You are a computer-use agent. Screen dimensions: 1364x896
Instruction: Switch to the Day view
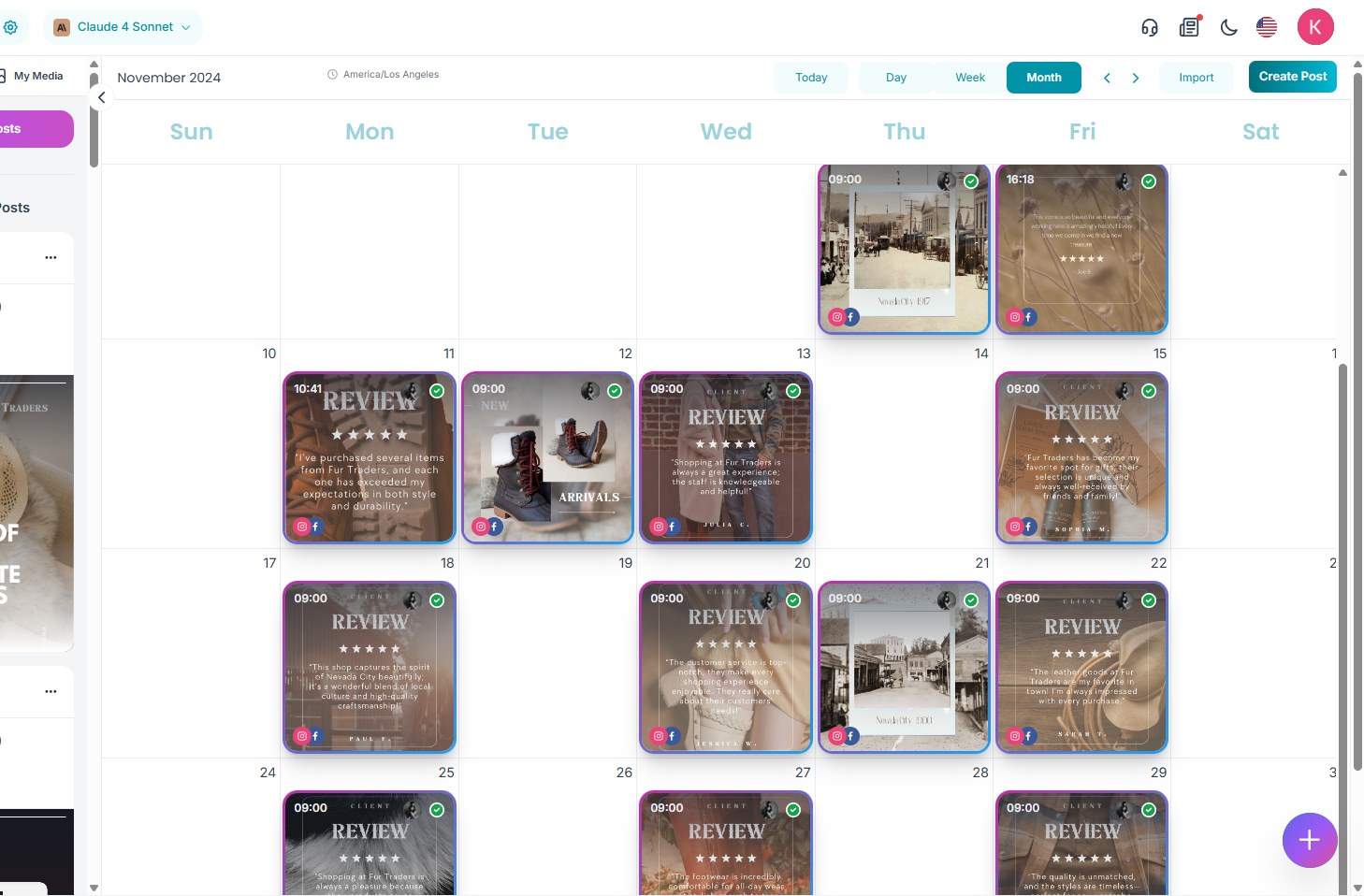896,78
